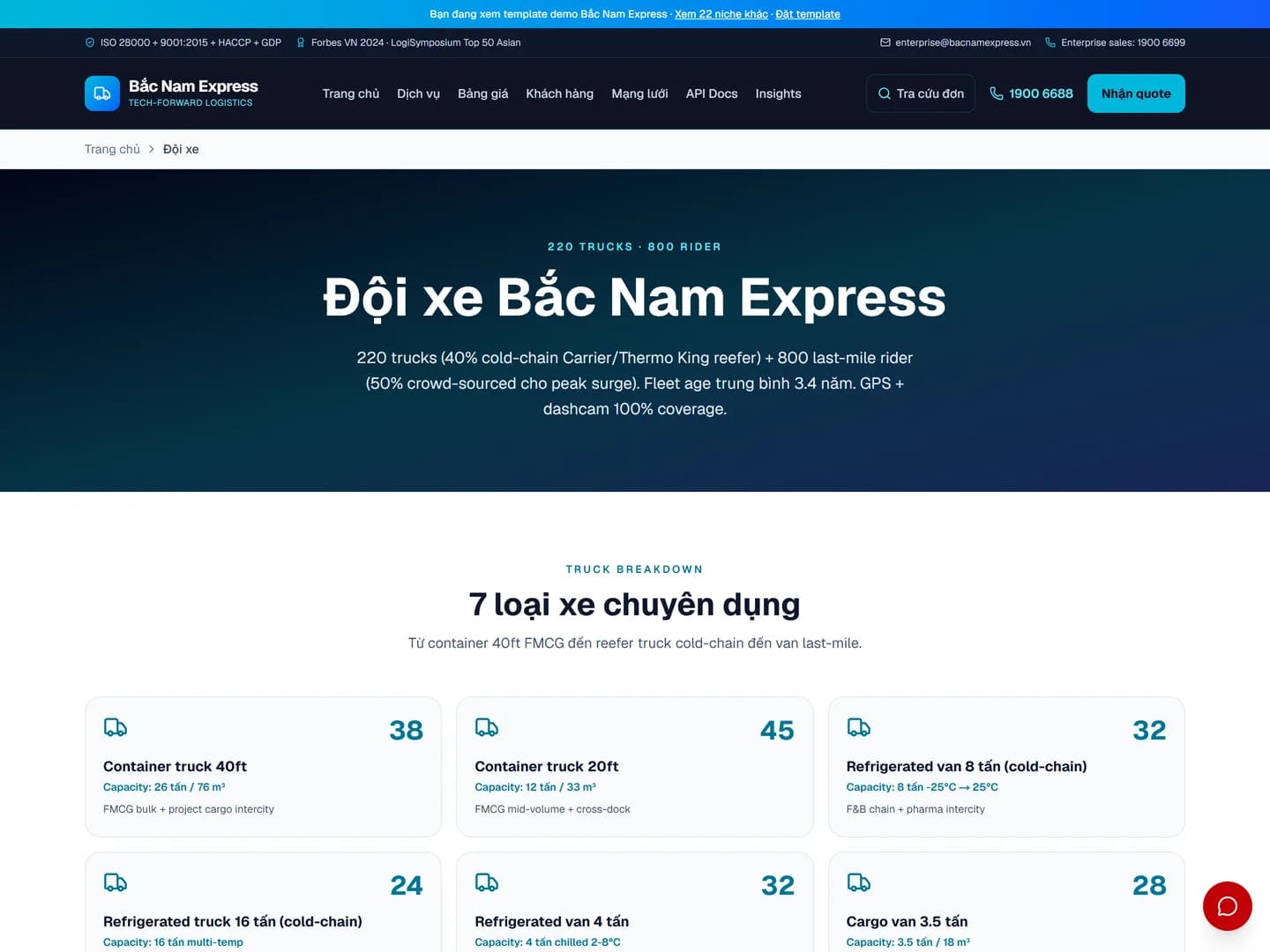Click the Bắc Nam Express brand name
The image size is (1270, 952).
coord(193,86)
